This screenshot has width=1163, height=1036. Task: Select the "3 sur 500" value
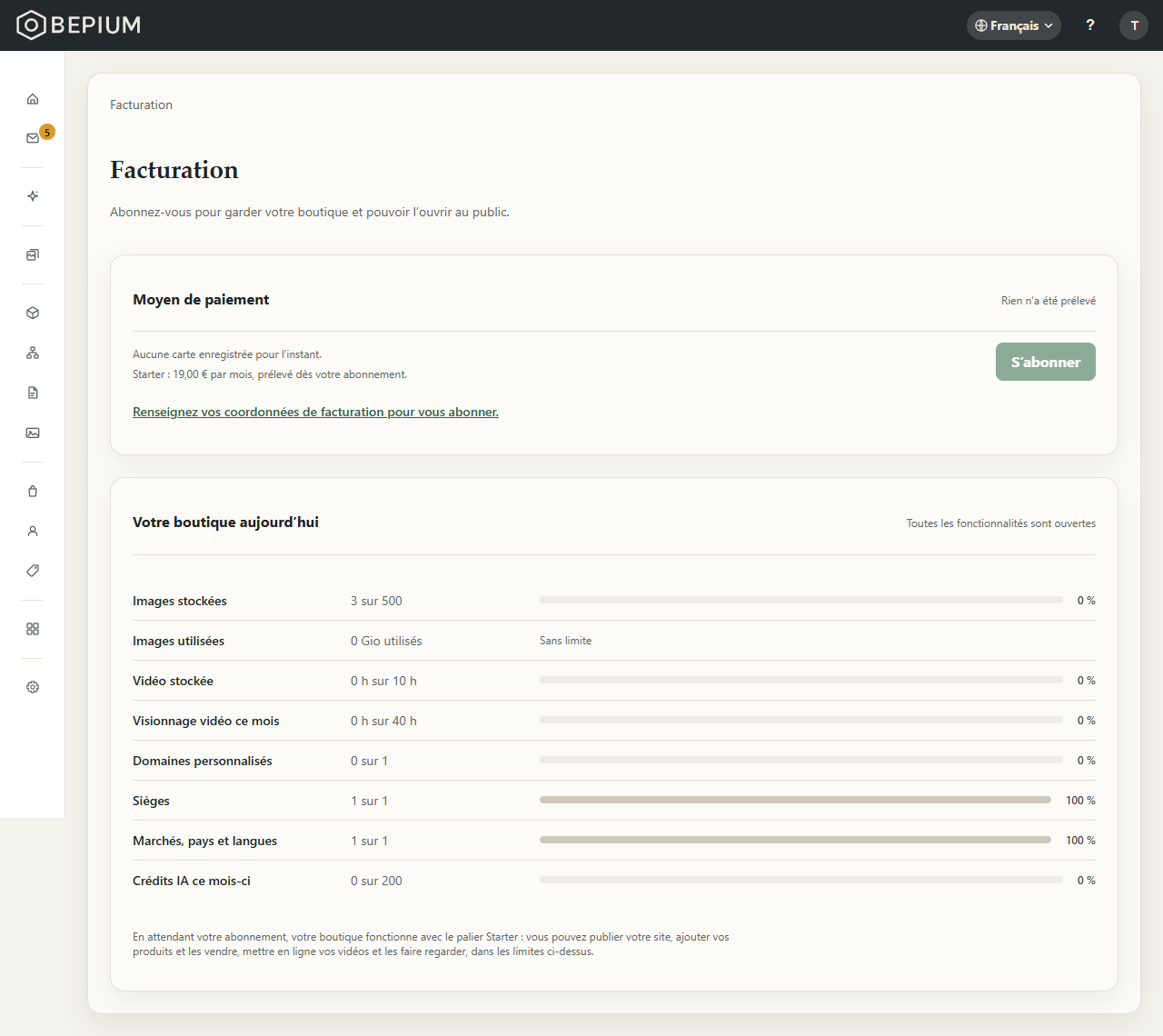(x=376, y=601)
